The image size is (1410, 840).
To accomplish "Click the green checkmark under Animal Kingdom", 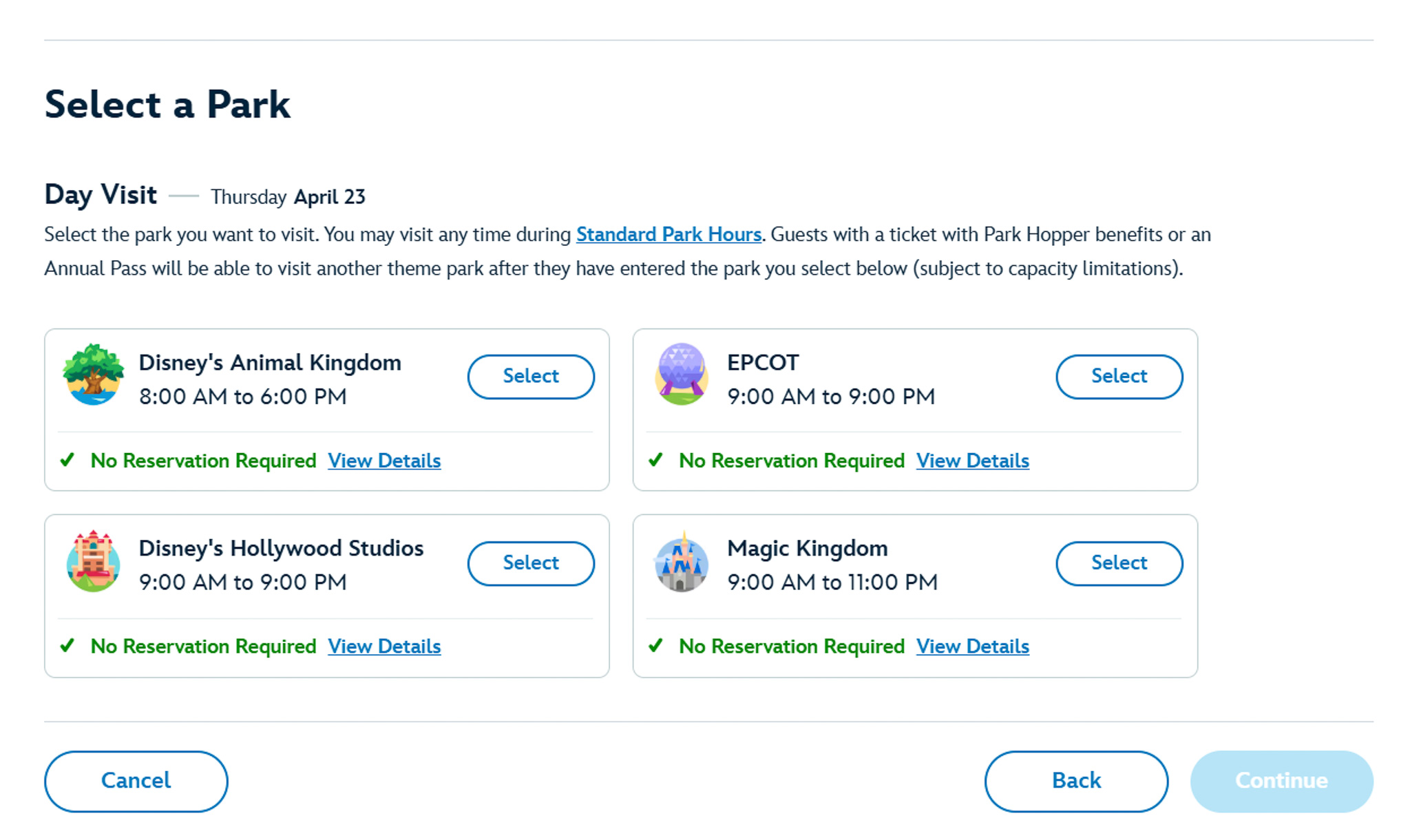I will [x=67, y=460].
